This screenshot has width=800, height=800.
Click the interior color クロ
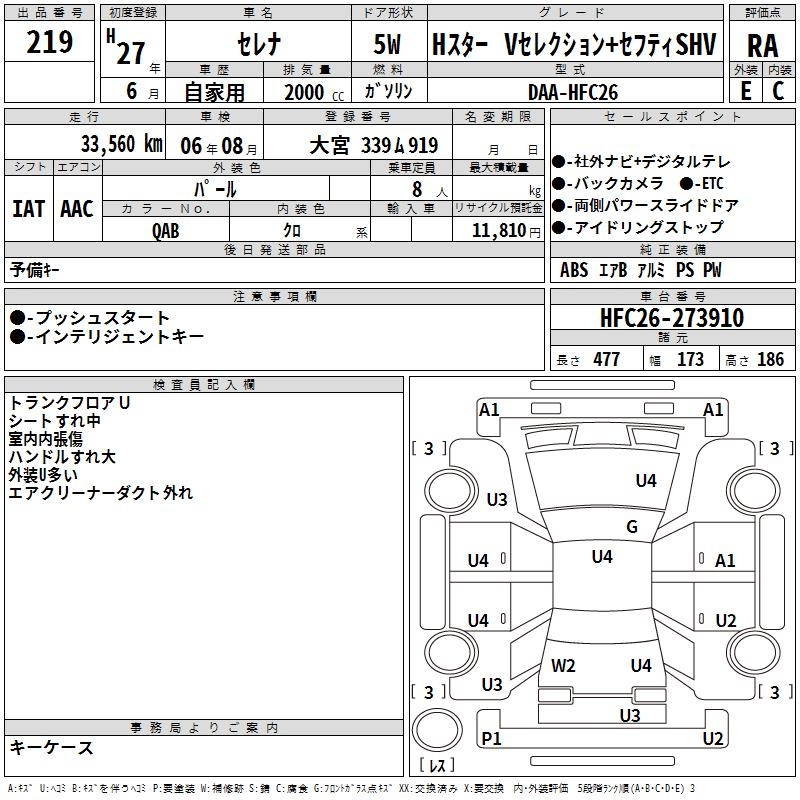tap(292, 231)
